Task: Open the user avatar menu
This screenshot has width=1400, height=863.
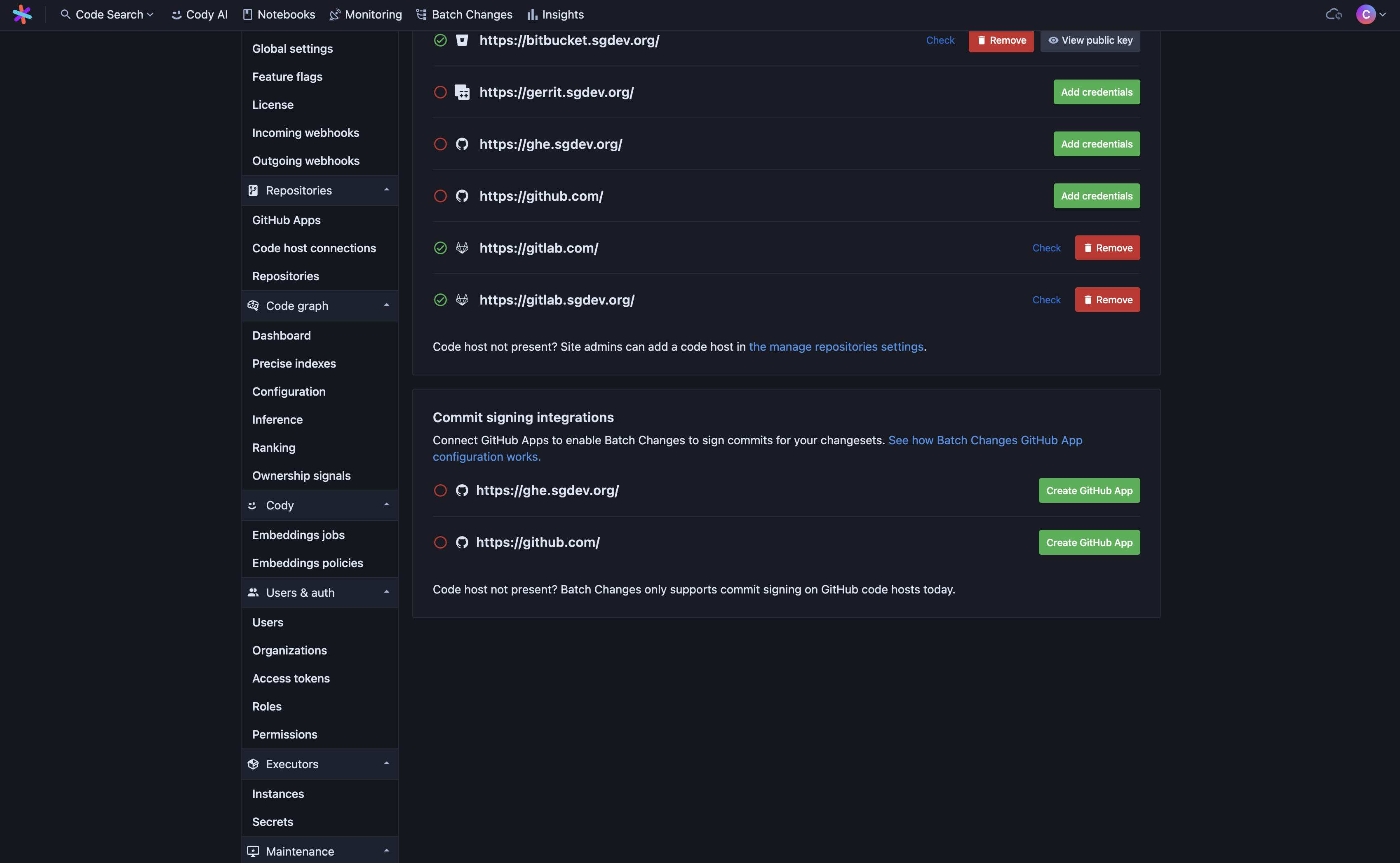Action: [1371, 14]
